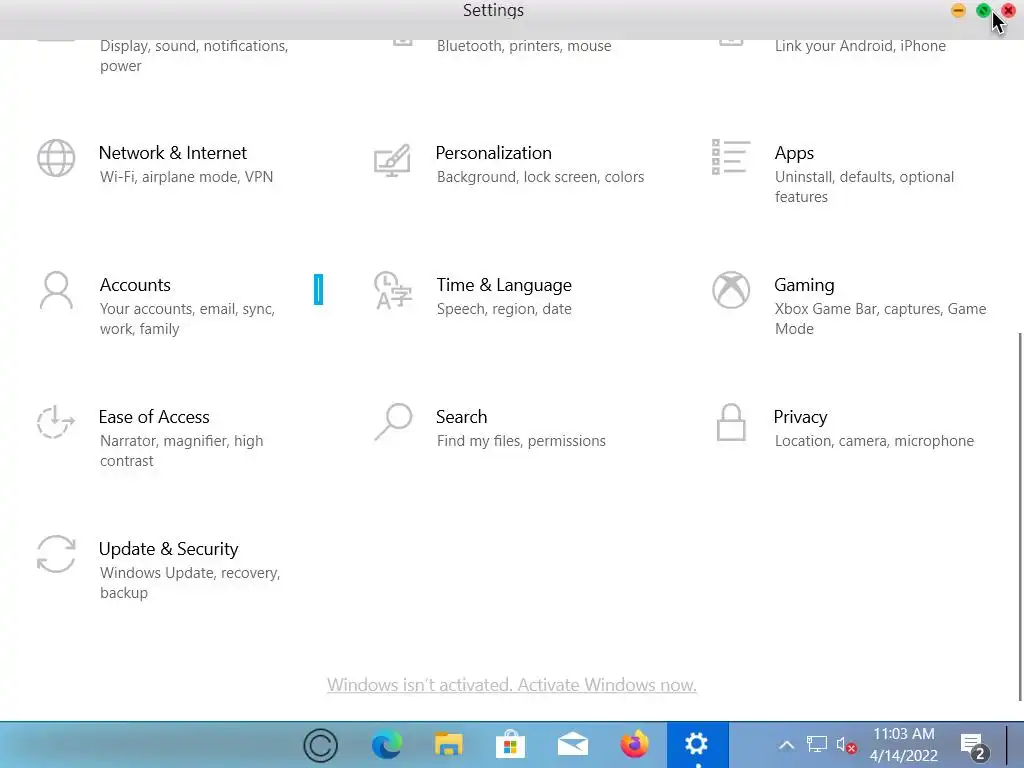Viewport: 1024px width, 768px height.
Task: Open the Update & Security refresh icon
Action: (x=56, y=554)
